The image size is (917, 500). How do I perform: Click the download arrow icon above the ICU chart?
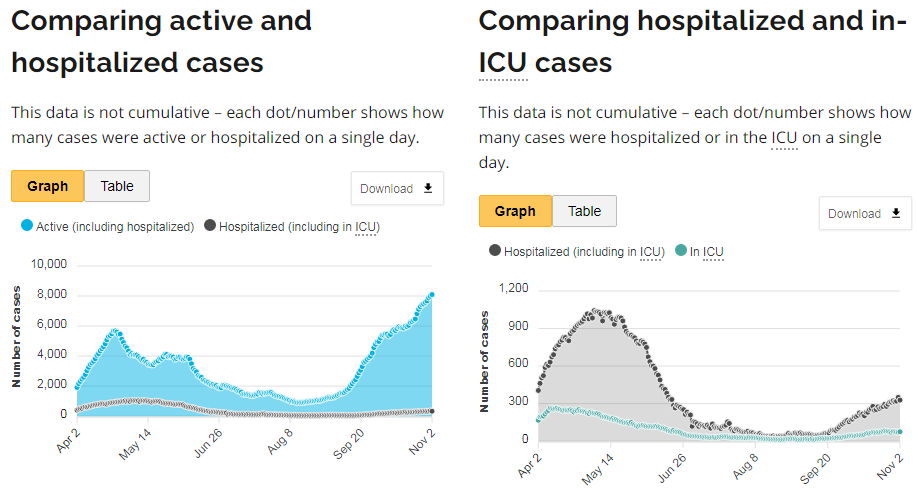(x=896, y=213)
